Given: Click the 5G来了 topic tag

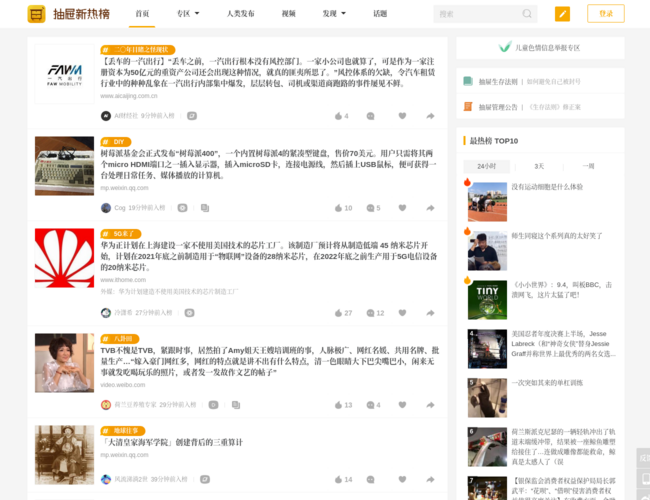Looking at the screenshot, I should click(121, 234).
